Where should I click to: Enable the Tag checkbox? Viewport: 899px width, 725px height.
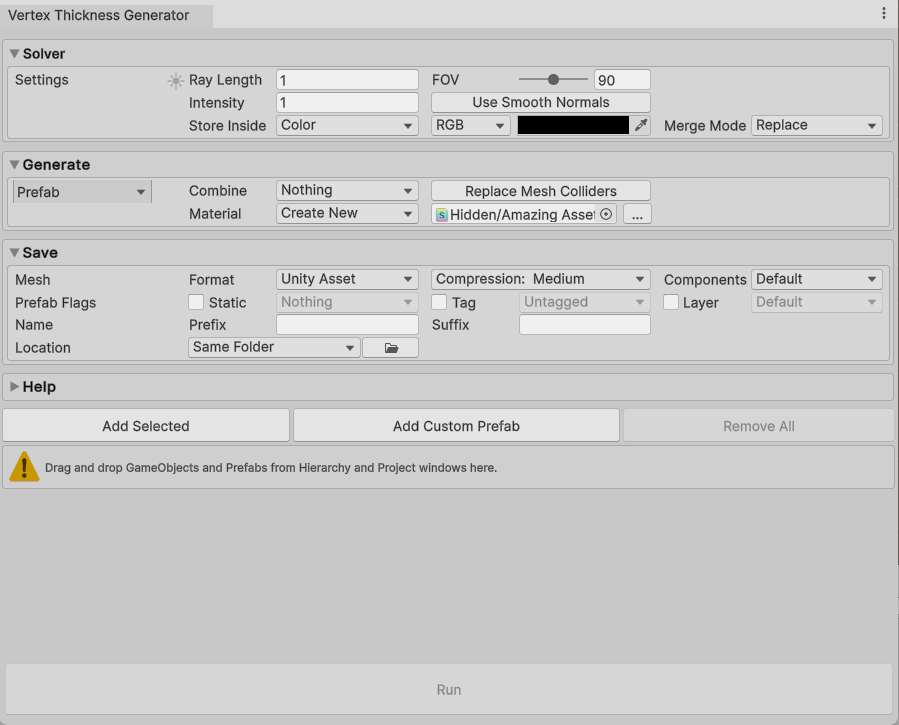coord(439,302)
